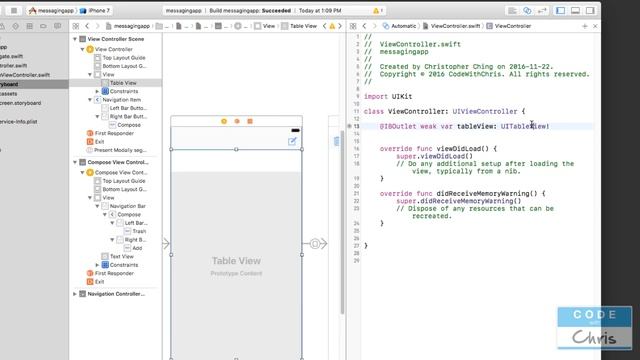The width and height of the screenshot is (640, 360).
Task: Go back in the assistant editor history
Action: tap(364, 26)
